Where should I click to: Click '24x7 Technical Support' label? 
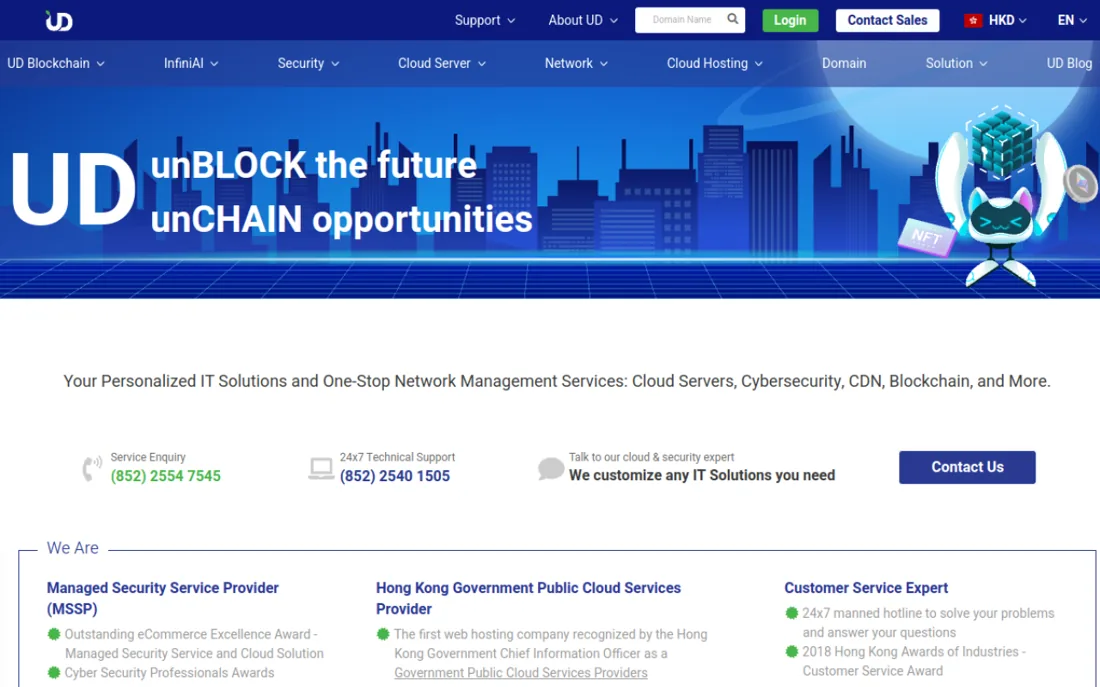pos(397,457)
